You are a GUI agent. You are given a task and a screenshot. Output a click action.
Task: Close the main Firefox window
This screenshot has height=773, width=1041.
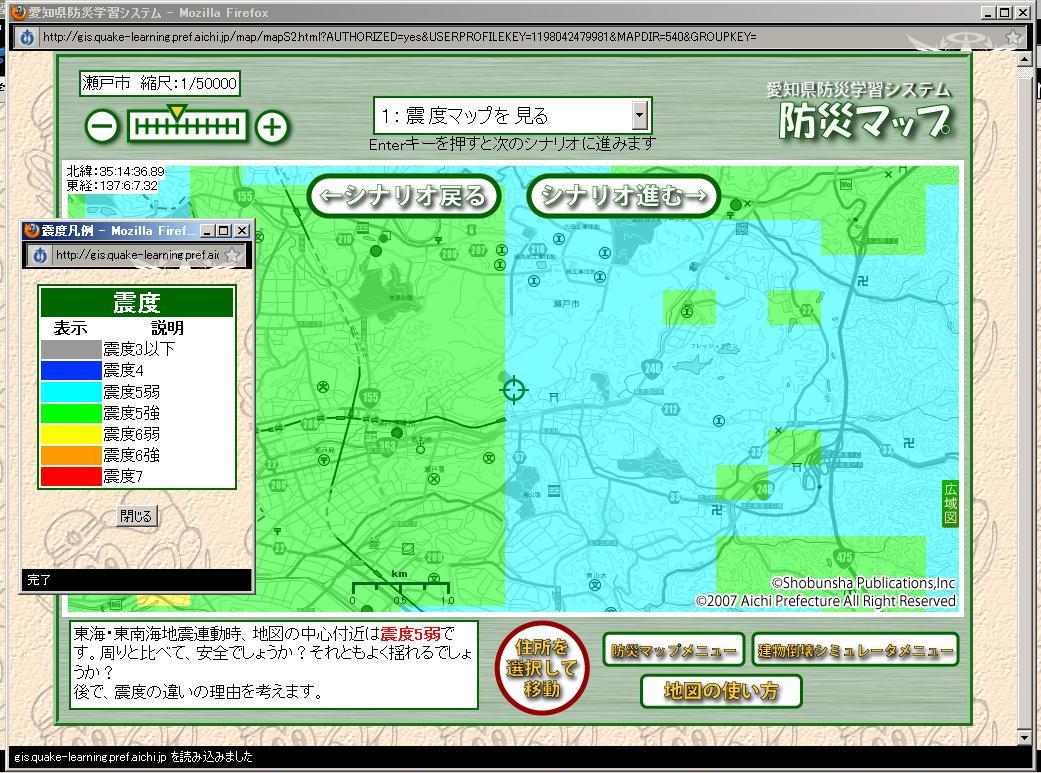coord(1022,13)
